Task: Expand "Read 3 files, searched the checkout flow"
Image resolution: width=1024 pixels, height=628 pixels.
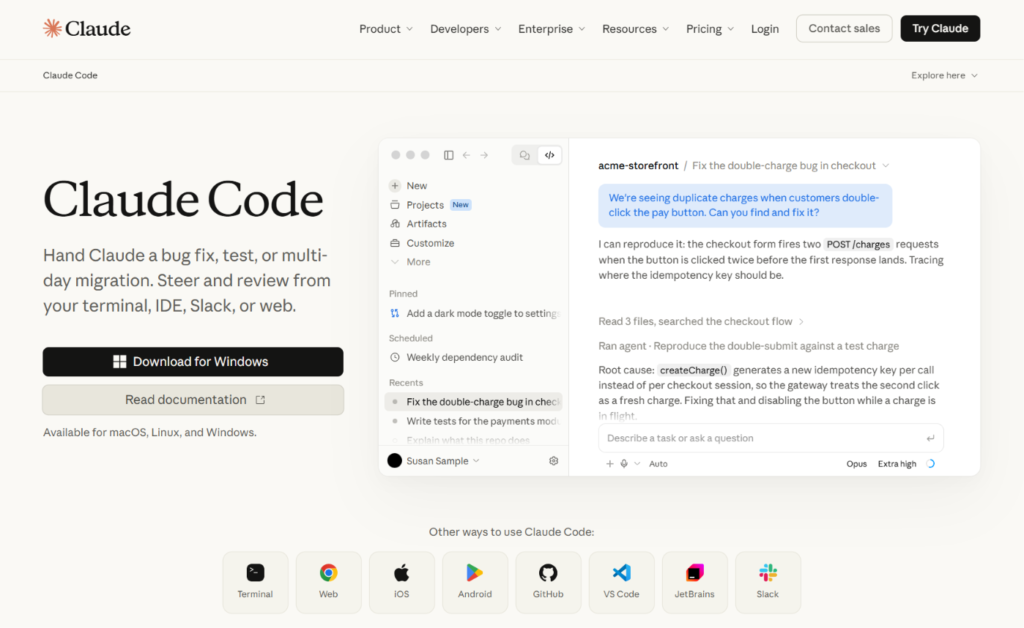Action: [701, 321]
